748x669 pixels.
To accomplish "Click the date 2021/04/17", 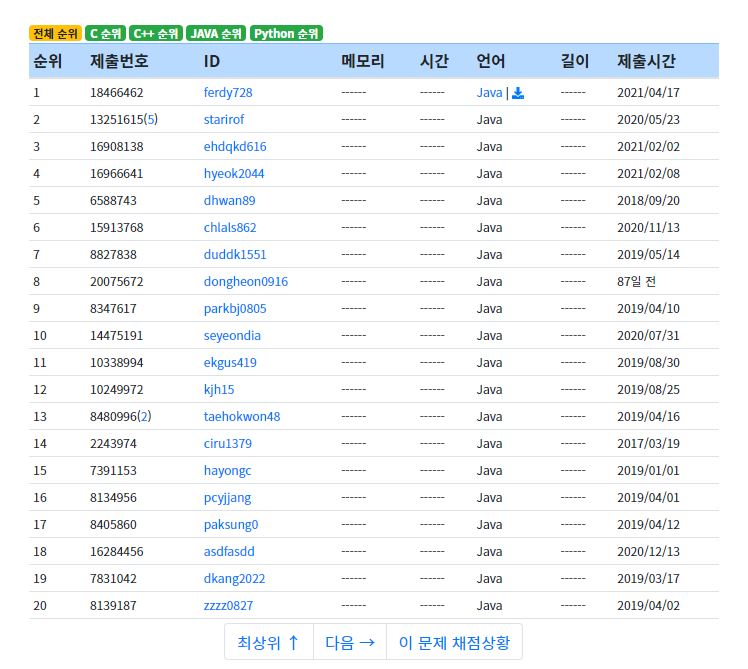I will (x=648, y=93).
